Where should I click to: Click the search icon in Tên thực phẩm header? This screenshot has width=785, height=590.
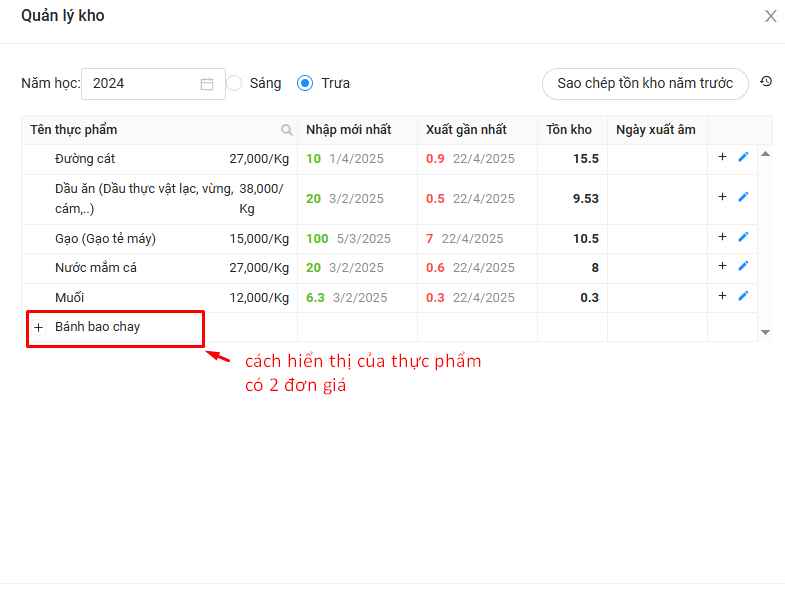287,130
